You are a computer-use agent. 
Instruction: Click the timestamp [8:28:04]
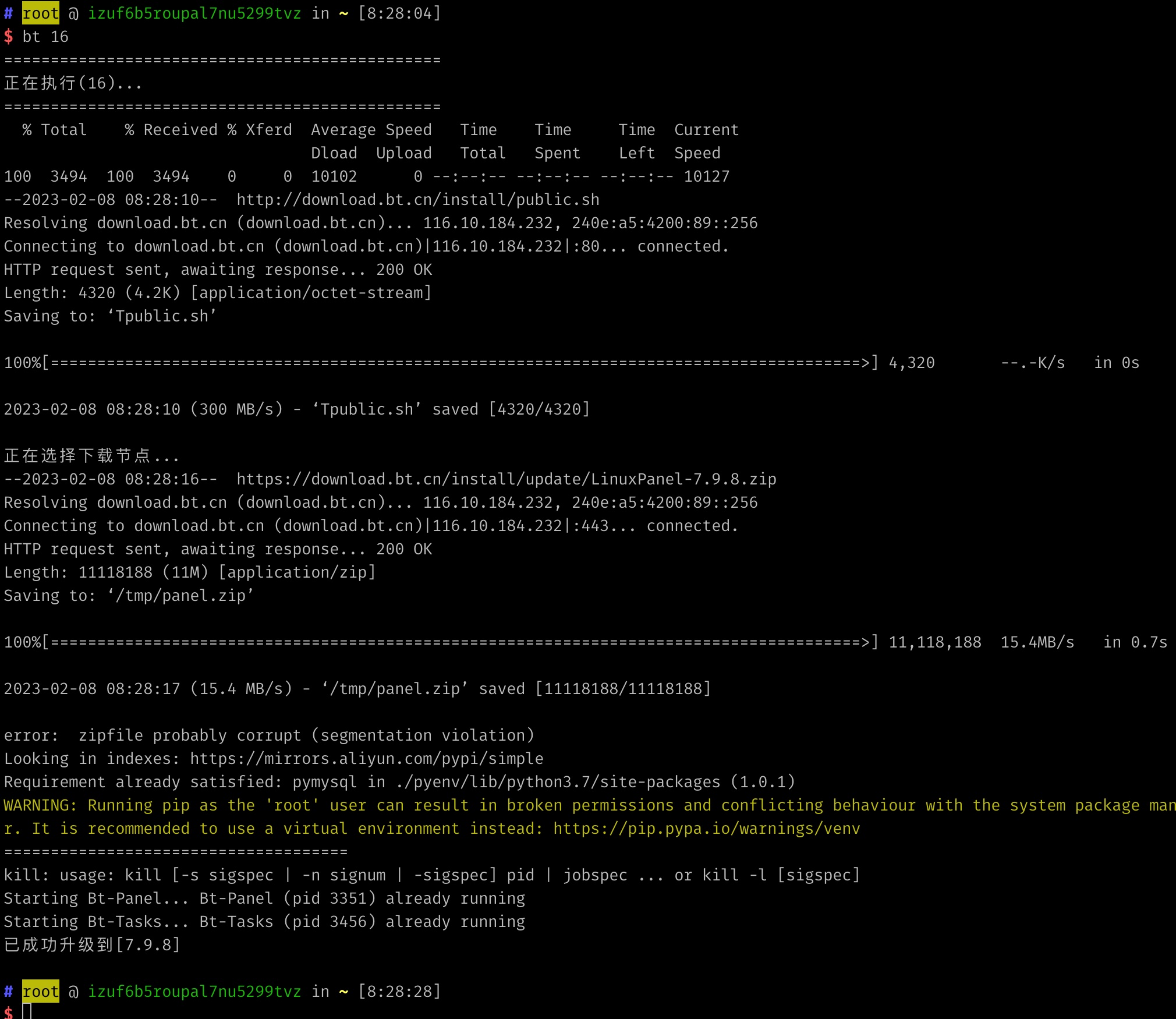399,13
